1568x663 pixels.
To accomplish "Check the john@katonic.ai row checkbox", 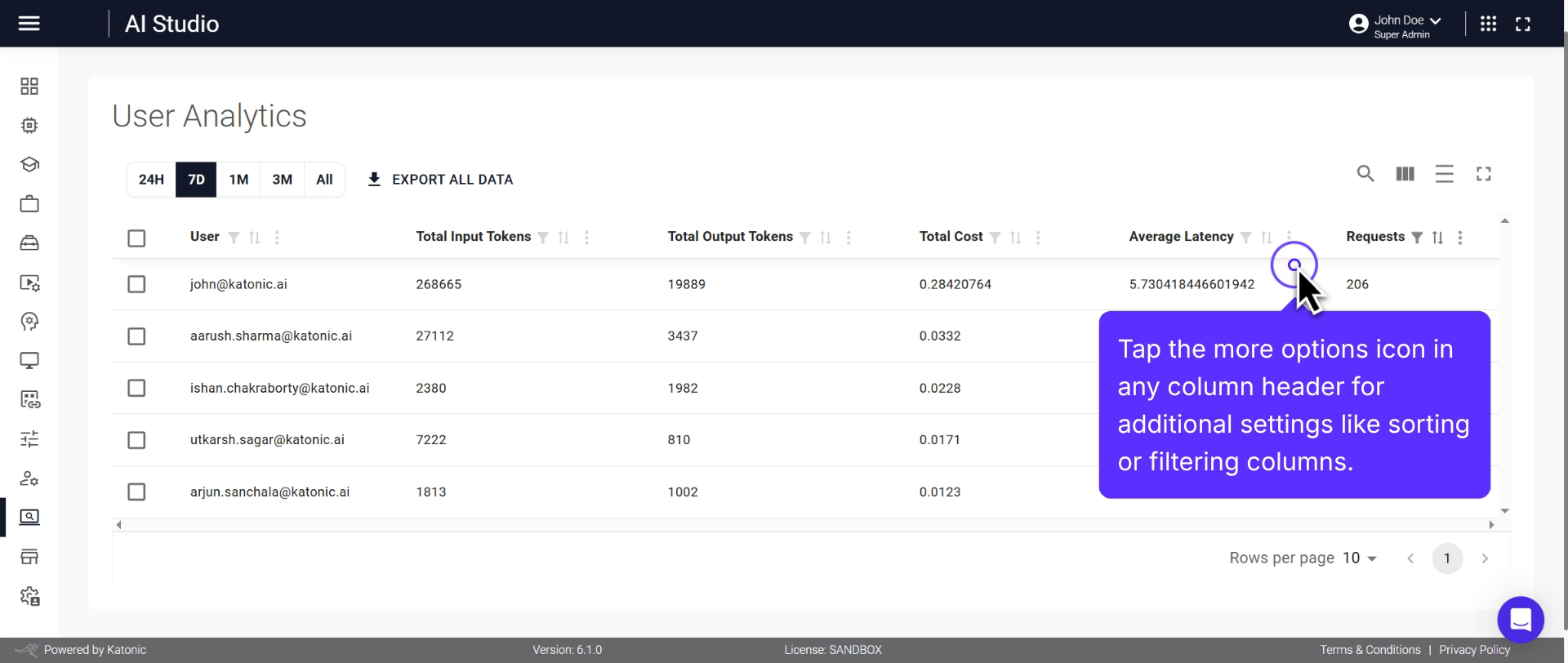I will (136, 284).
